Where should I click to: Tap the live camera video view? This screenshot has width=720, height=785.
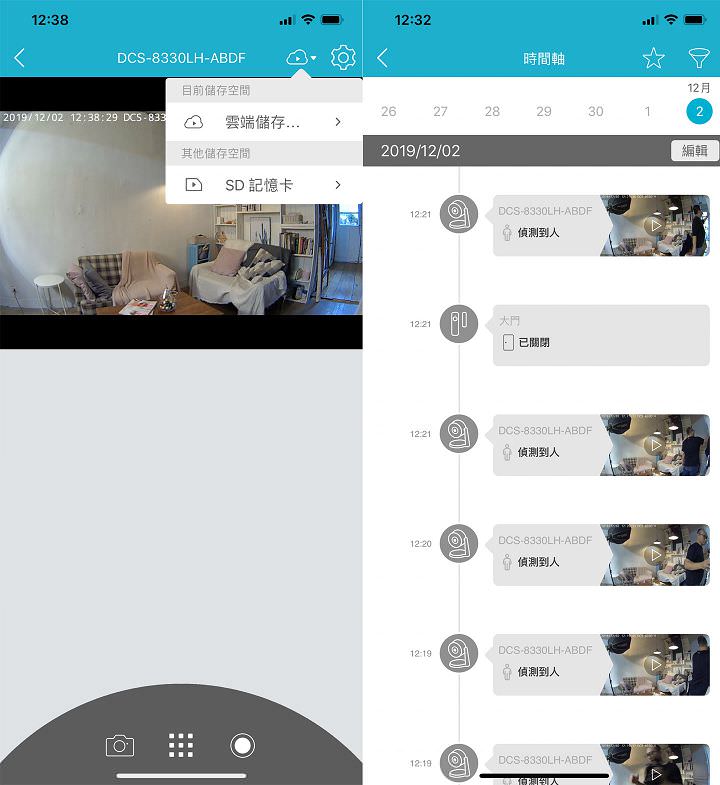[181, 213]
